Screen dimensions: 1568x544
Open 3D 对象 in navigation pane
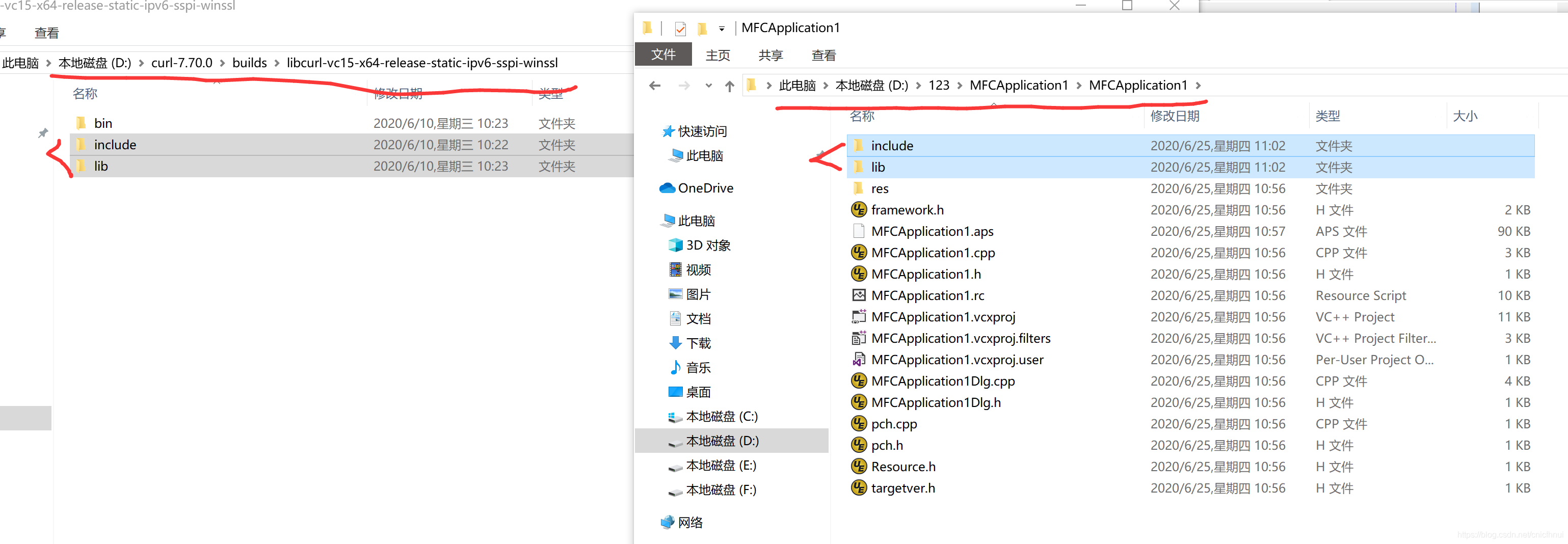(x=699, y=245)
